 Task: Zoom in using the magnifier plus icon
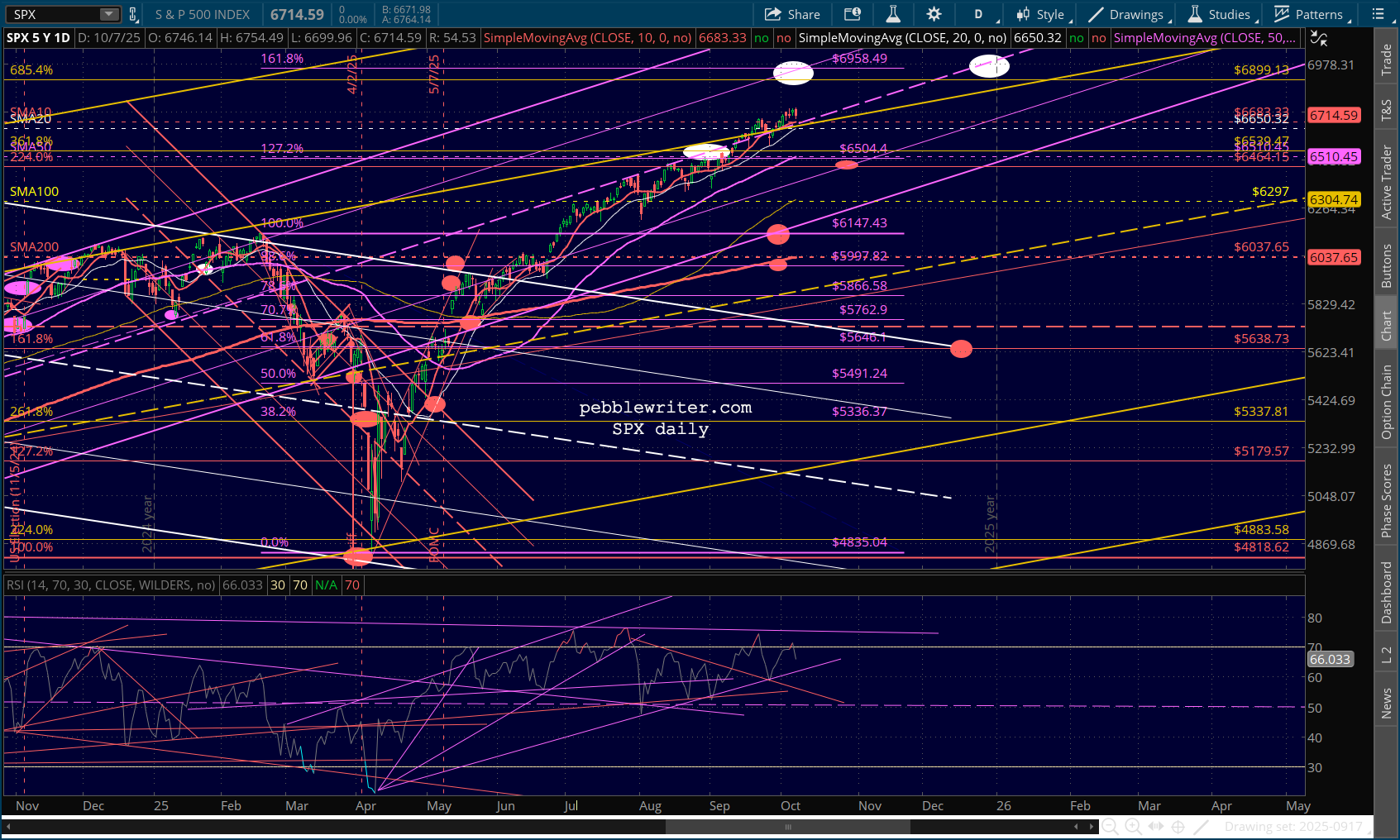[1133, 826]
